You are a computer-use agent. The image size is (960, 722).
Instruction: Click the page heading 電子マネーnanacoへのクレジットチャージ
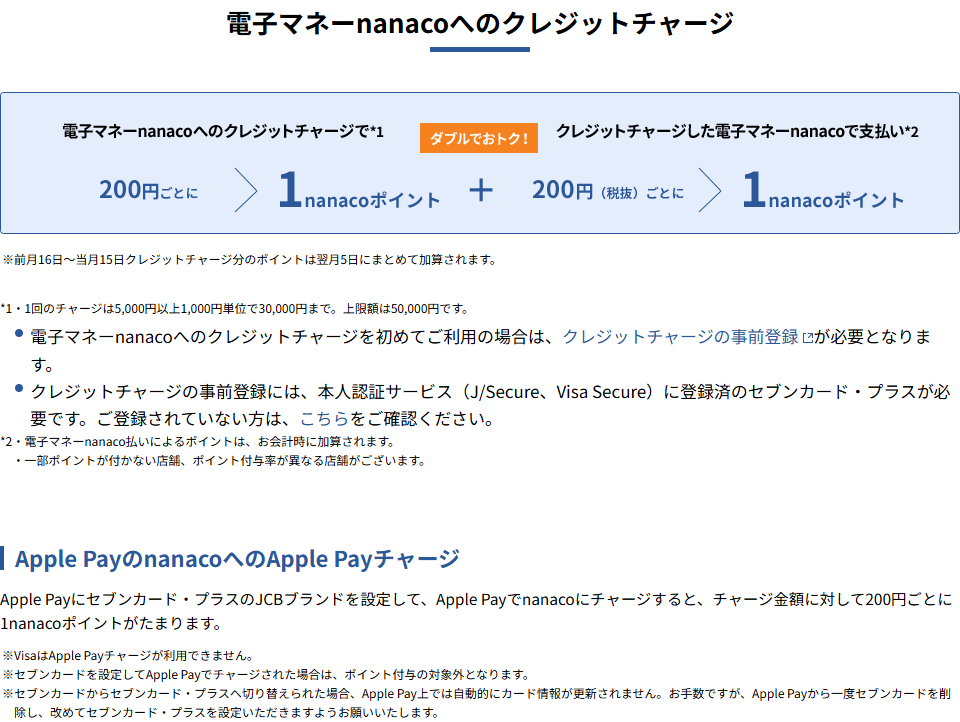pyautogui.click(x=480, y=24)
